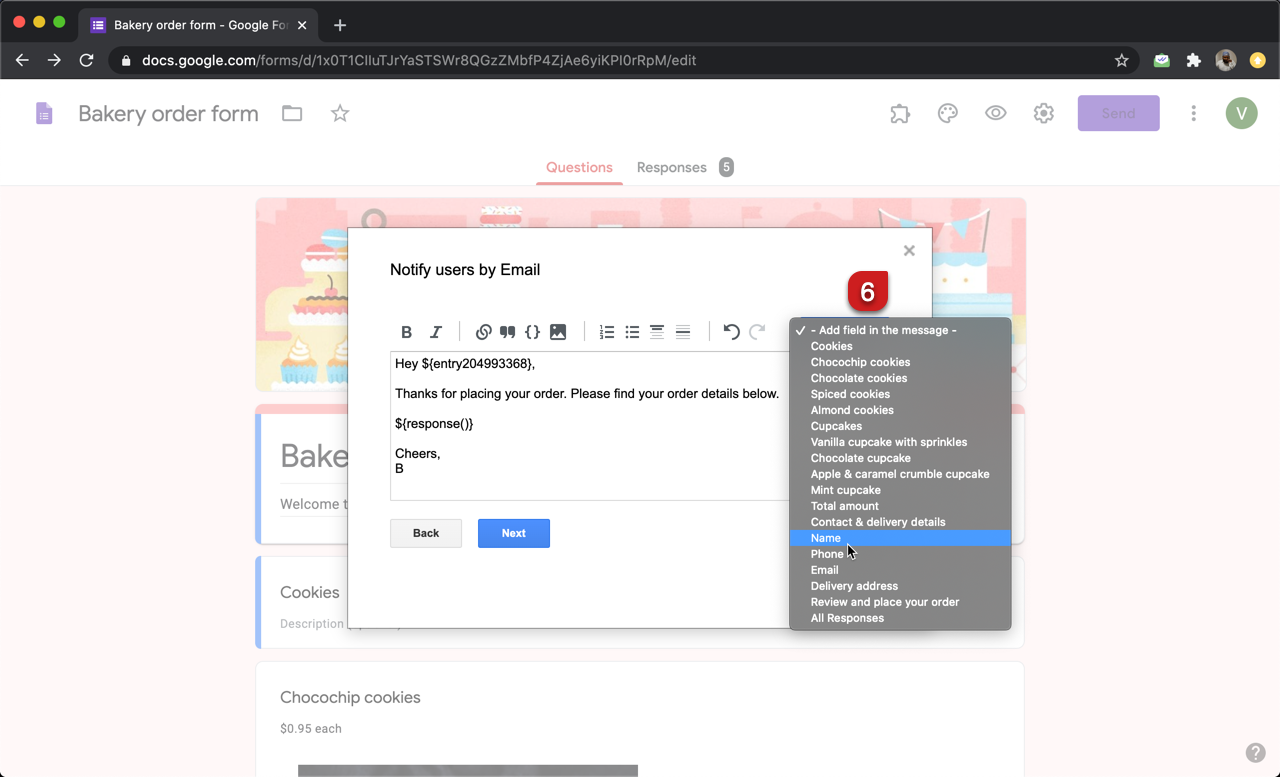Create a bulleted list in the message
1280x777 pixels.
tap(632, 331)
